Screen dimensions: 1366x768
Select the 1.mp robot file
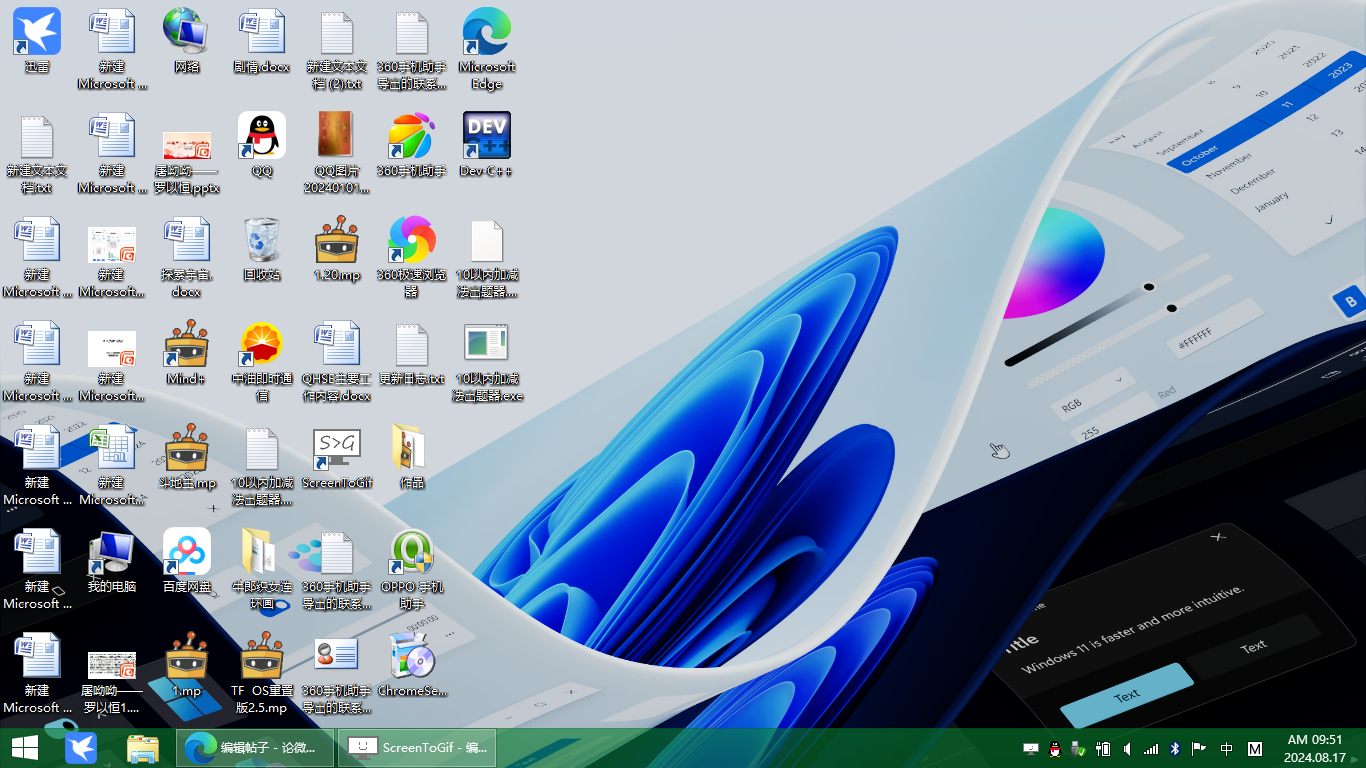[x=187, y=665]
